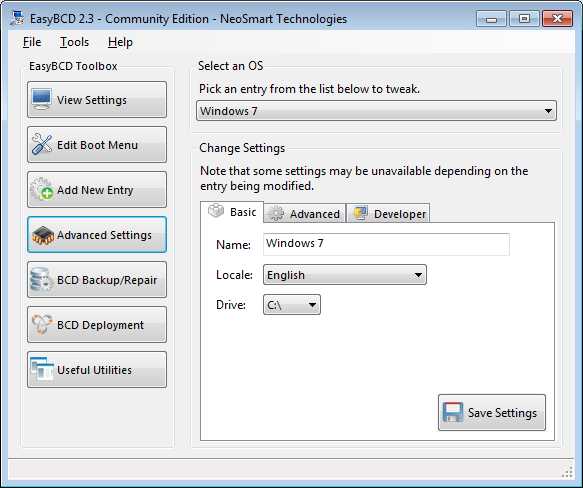Click the screwdriver and wrench Edit Boot Menu icon
This screenshot has height=488, width=583.
[x=42, y=144]
